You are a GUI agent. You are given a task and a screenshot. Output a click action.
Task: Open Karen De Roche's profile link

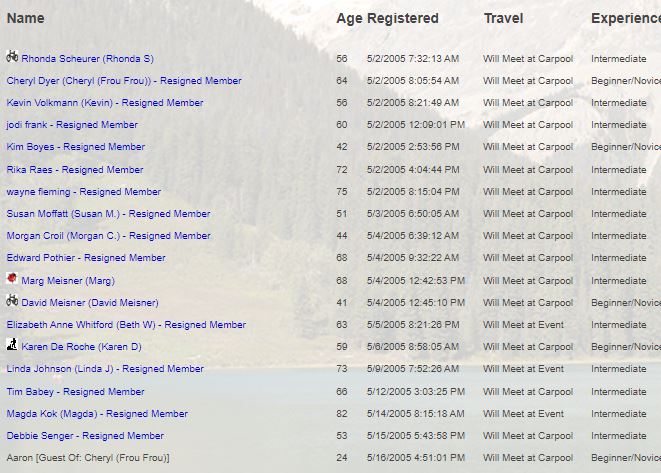[81, 347]
